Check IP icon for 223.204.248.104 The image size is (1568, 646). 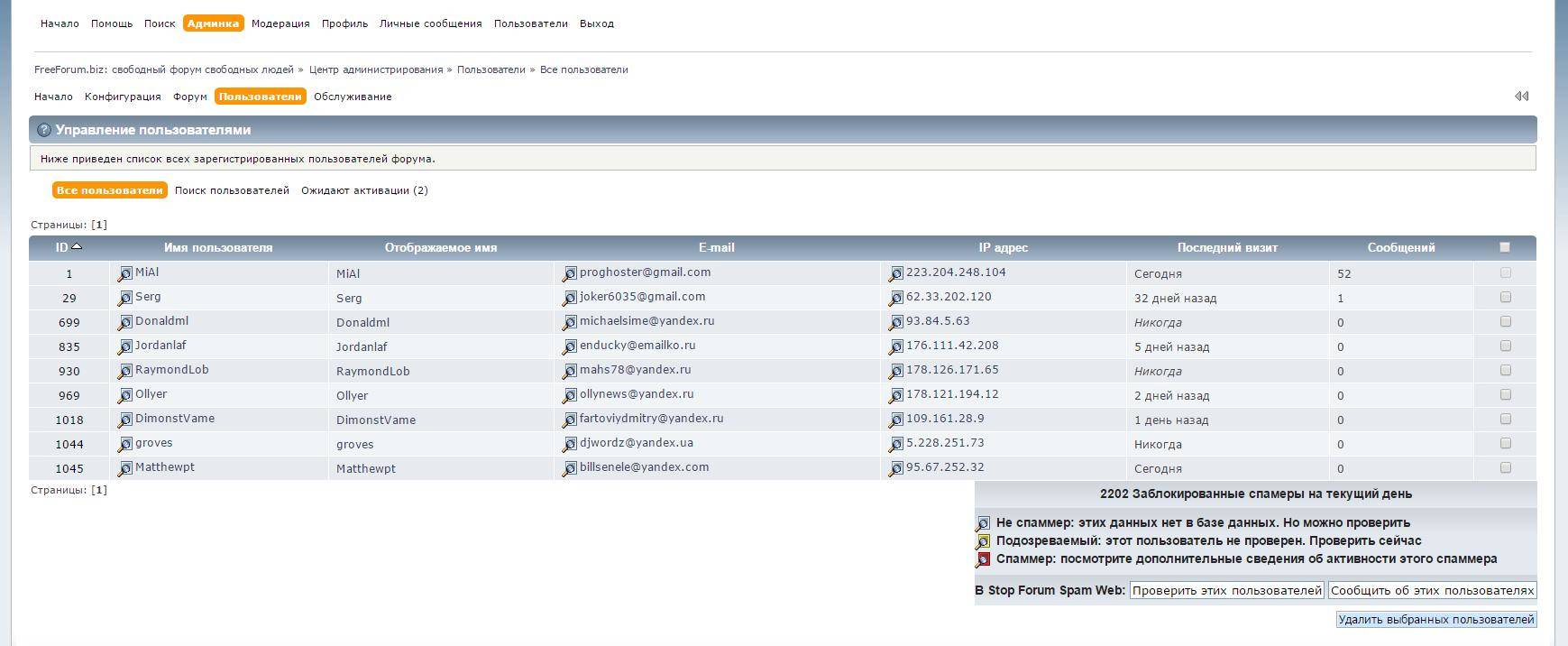pos(896,273)
